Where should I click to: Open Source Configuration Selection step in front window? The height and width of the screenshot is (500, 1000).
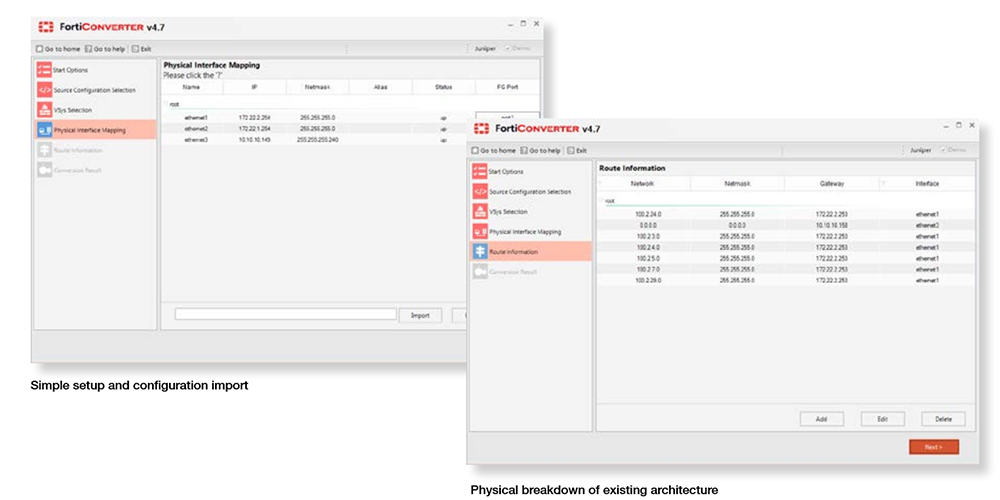(531, 191)
